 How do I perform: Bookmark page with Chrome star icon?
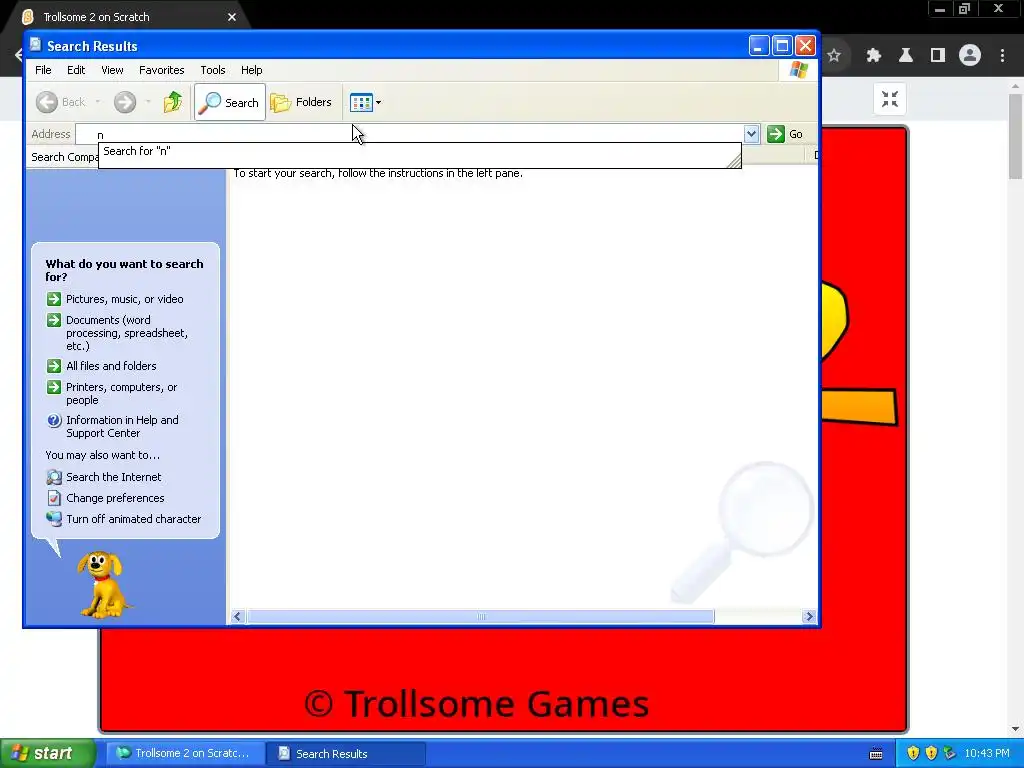[x=834, y=56]
